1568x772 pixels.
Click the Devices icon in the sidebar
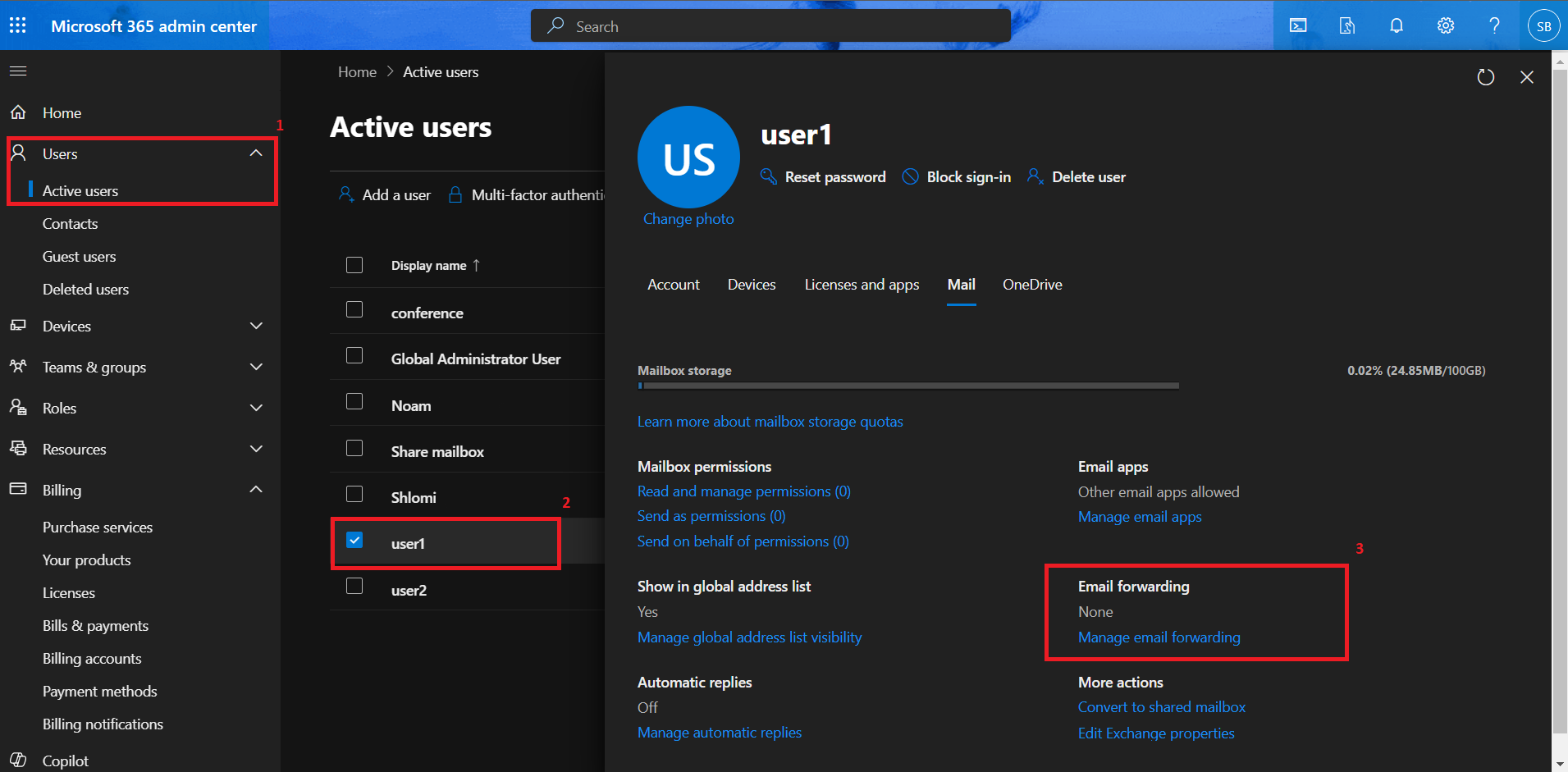click(18, 326)
